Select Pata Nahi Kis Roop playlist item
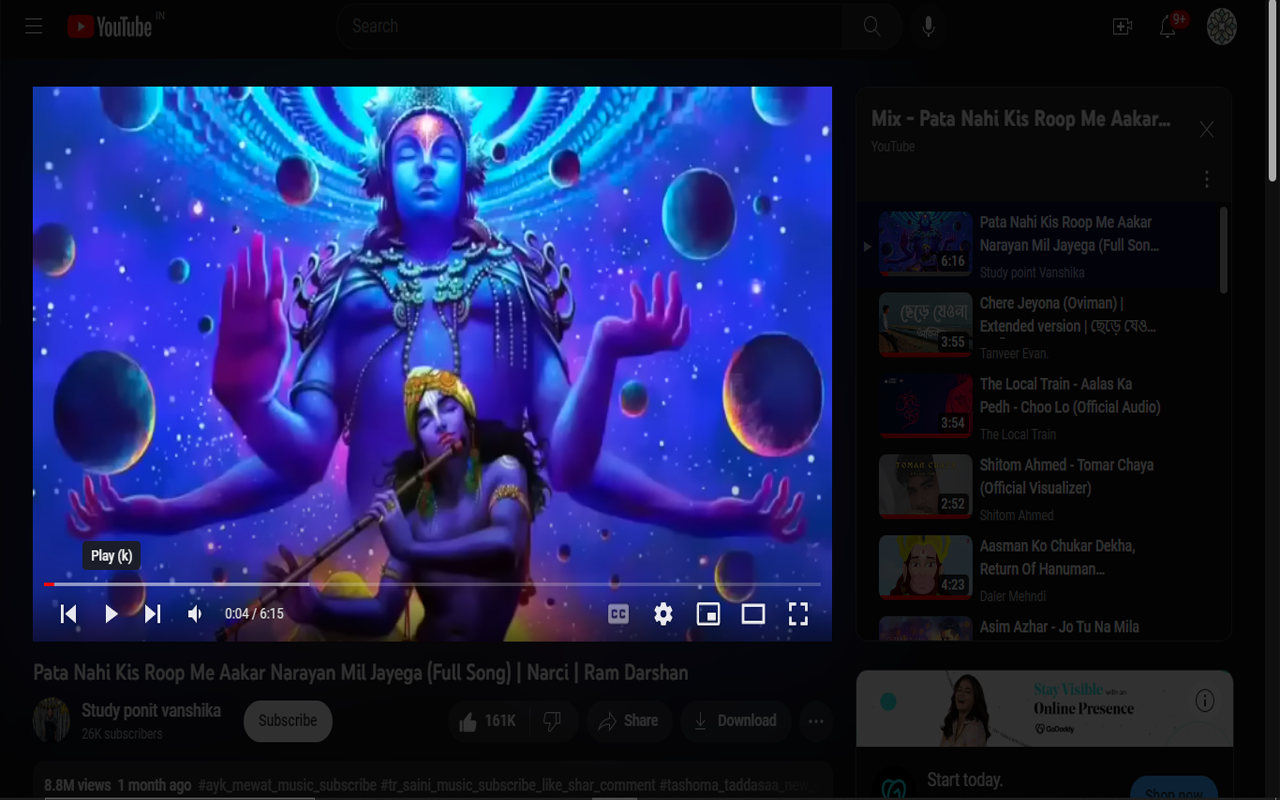 point(1039,246)
